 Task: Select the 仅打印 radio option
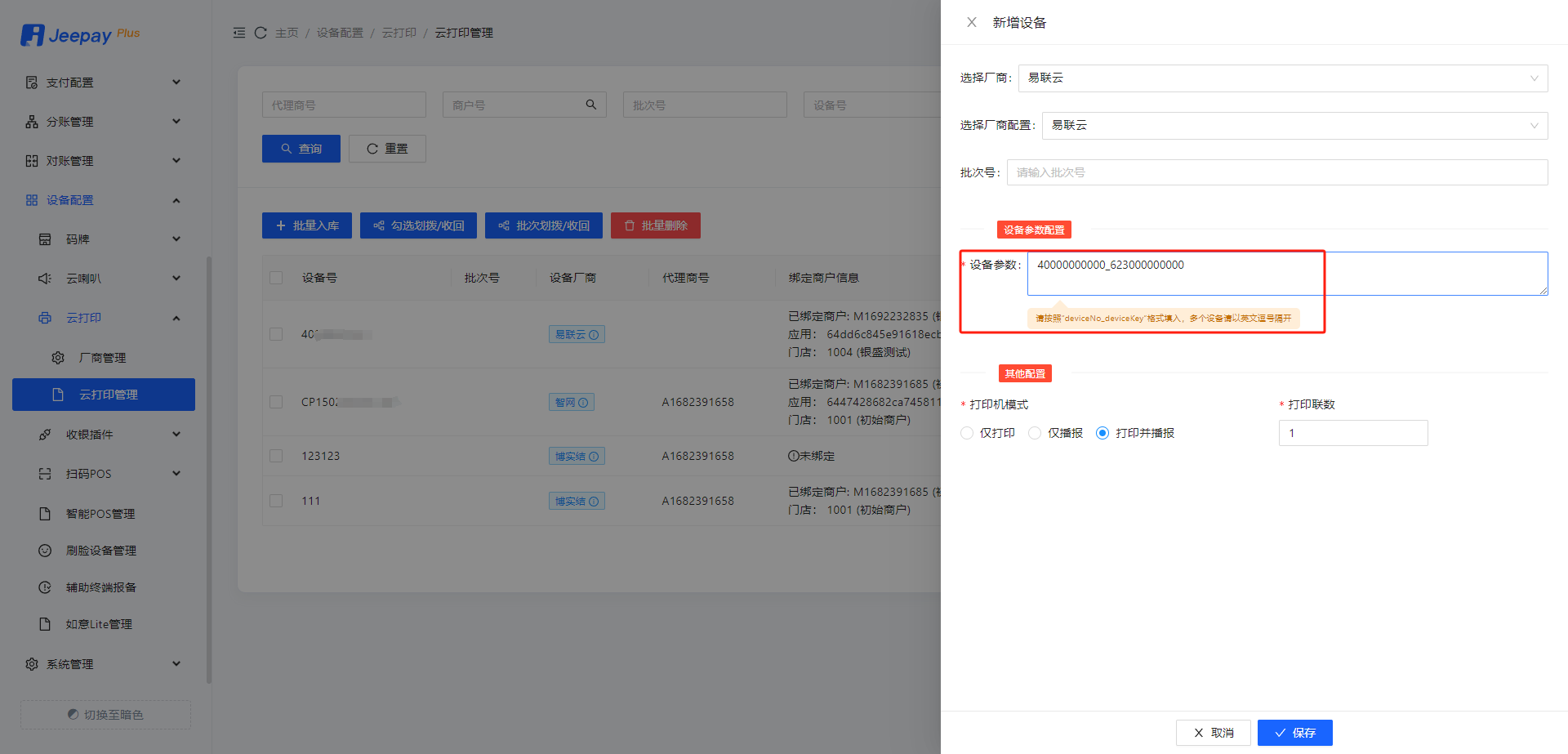(967, 433)
